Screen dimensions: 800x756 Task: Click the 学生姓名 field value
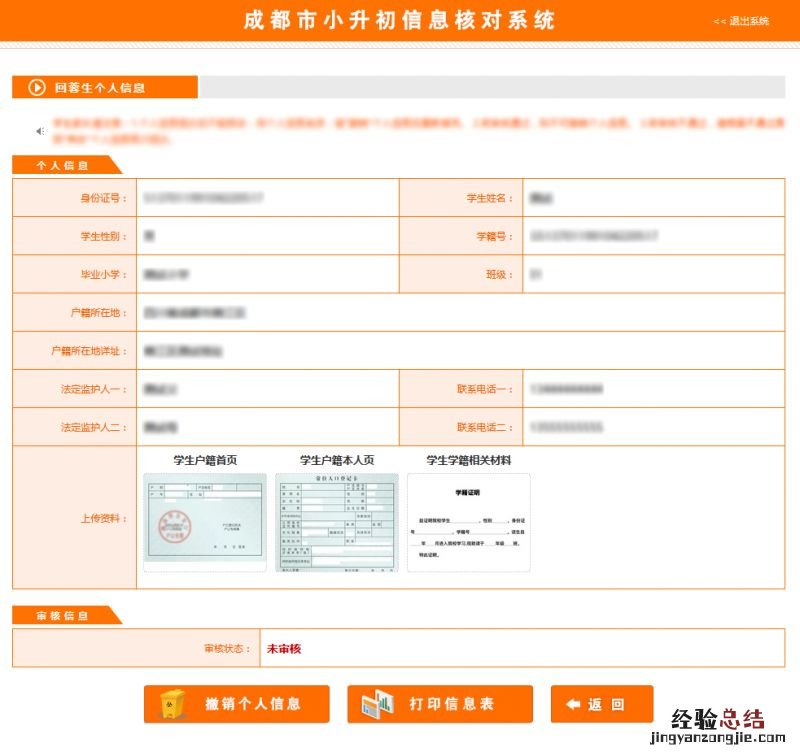tap(541, 198)
